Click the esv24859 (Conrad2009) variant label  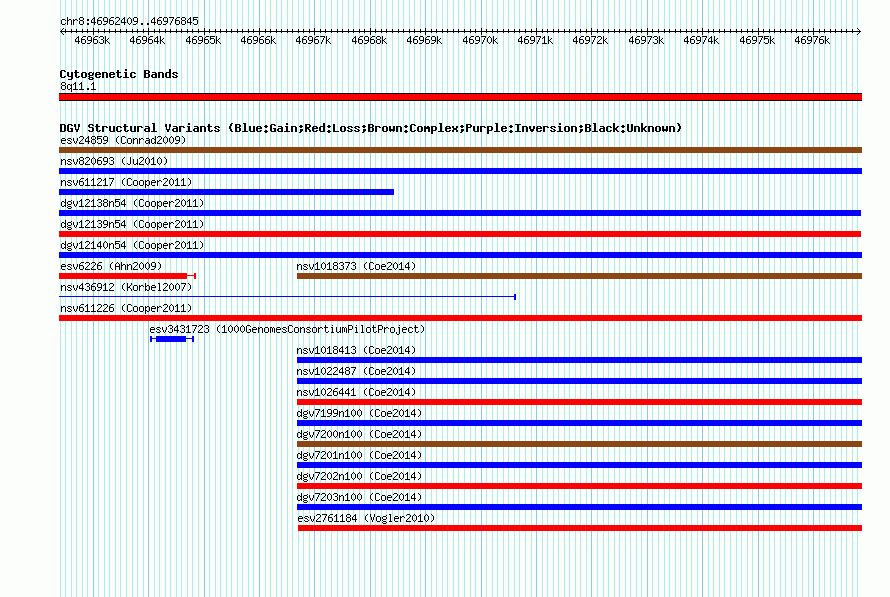coord(123,140)
